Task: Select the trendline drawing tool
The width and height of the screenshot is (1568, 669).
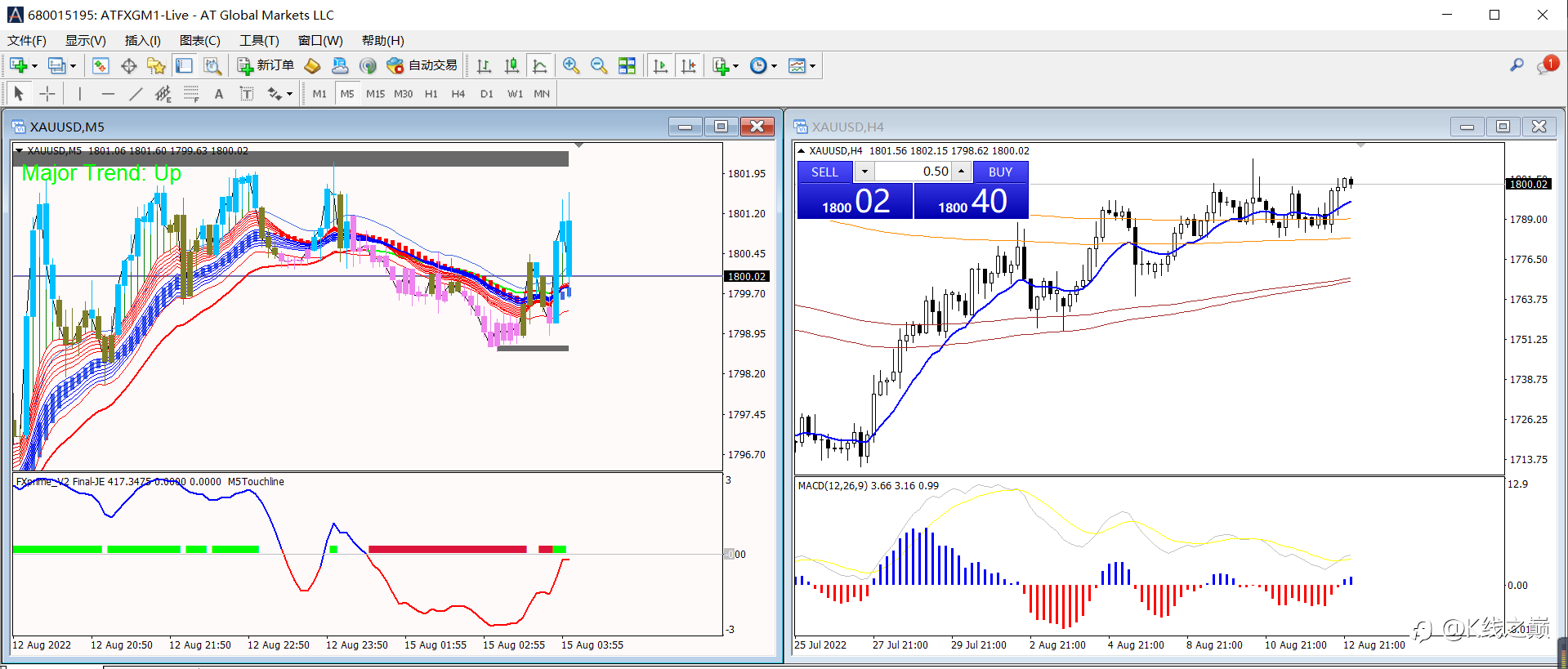Action: (136, 94)
